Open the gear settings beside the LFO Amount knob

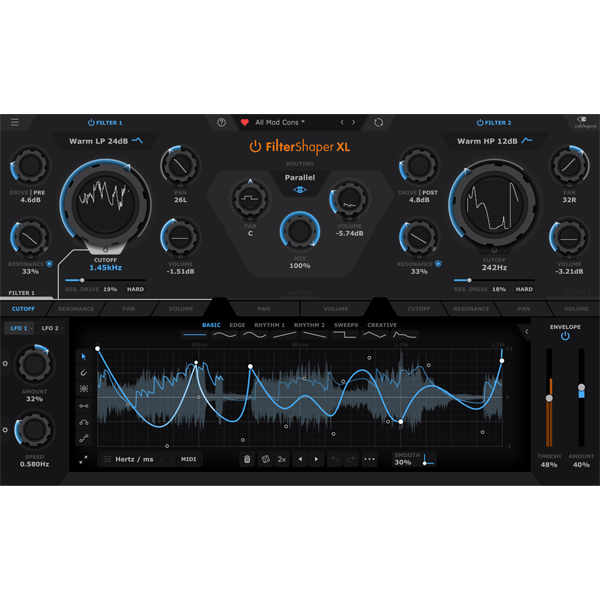pos(5,364)
